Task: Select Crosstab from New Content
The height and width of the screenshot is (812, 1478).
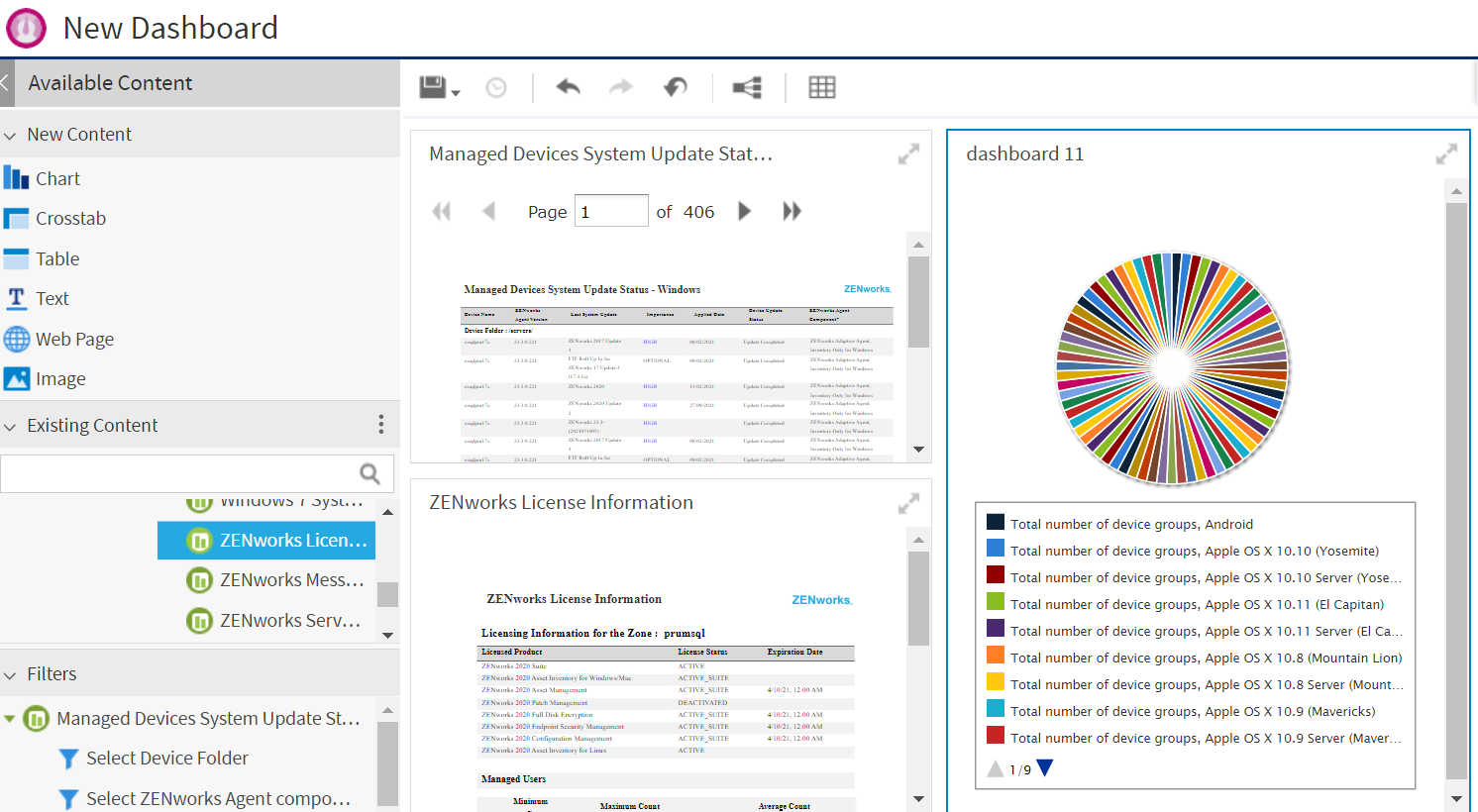Action: coord(70,219)
